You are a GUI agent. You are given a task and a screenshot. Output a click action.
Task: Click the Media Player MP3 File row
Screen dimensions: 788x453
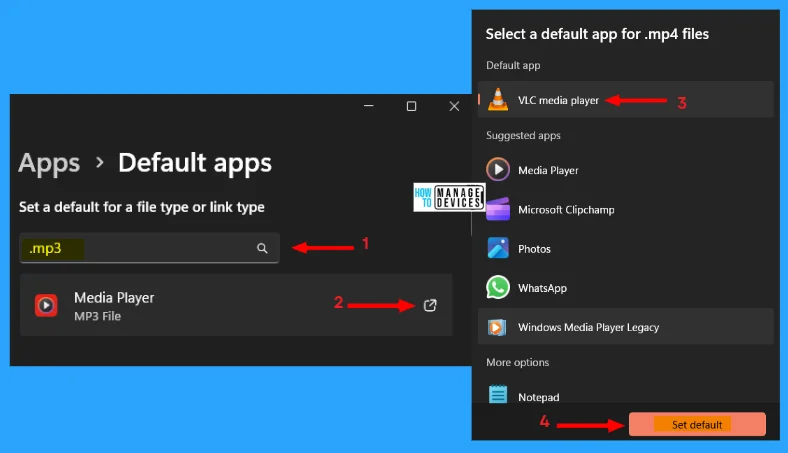236,305
